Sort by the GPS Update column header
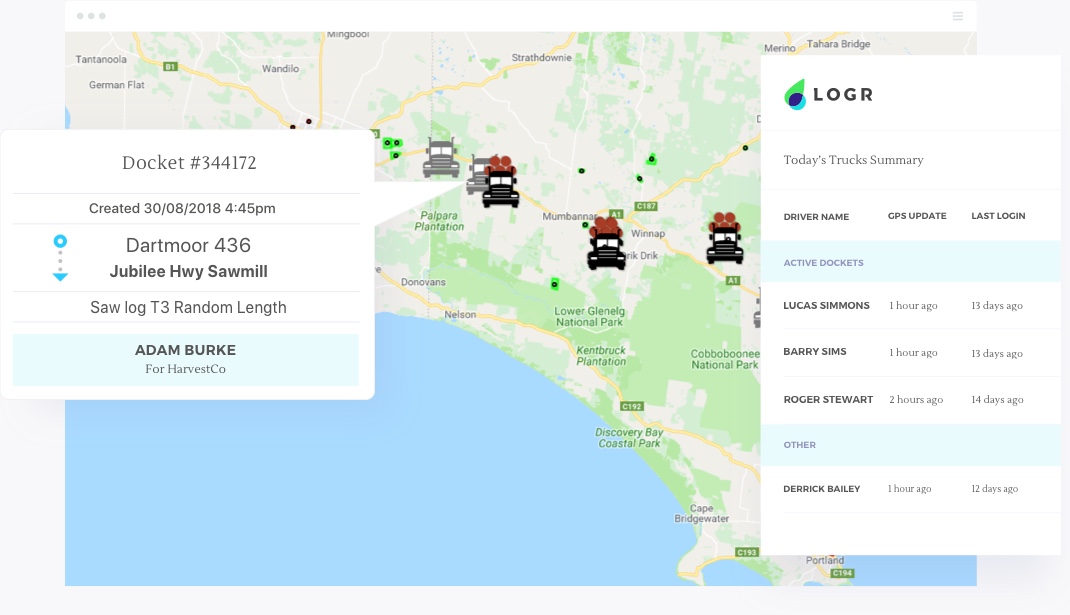Image resolution: width=1070 pixels, height=615 pixels. pyautogui.click(x=917, y=216)
